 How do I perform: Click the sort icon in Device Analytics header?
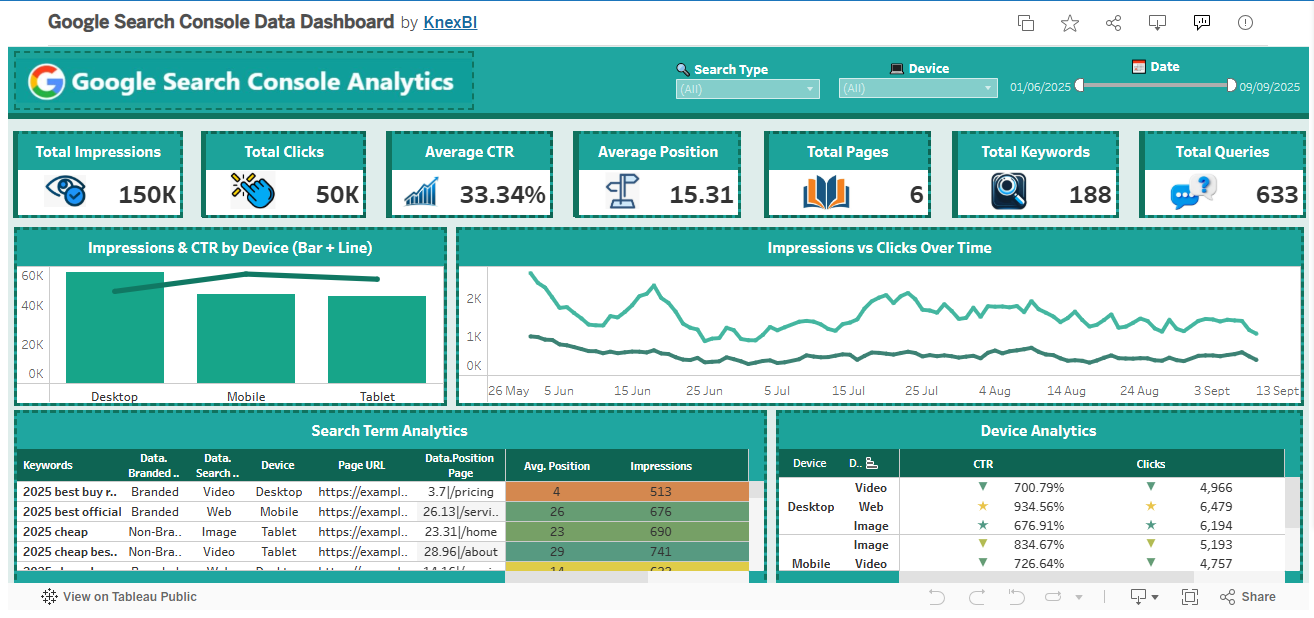871,463
